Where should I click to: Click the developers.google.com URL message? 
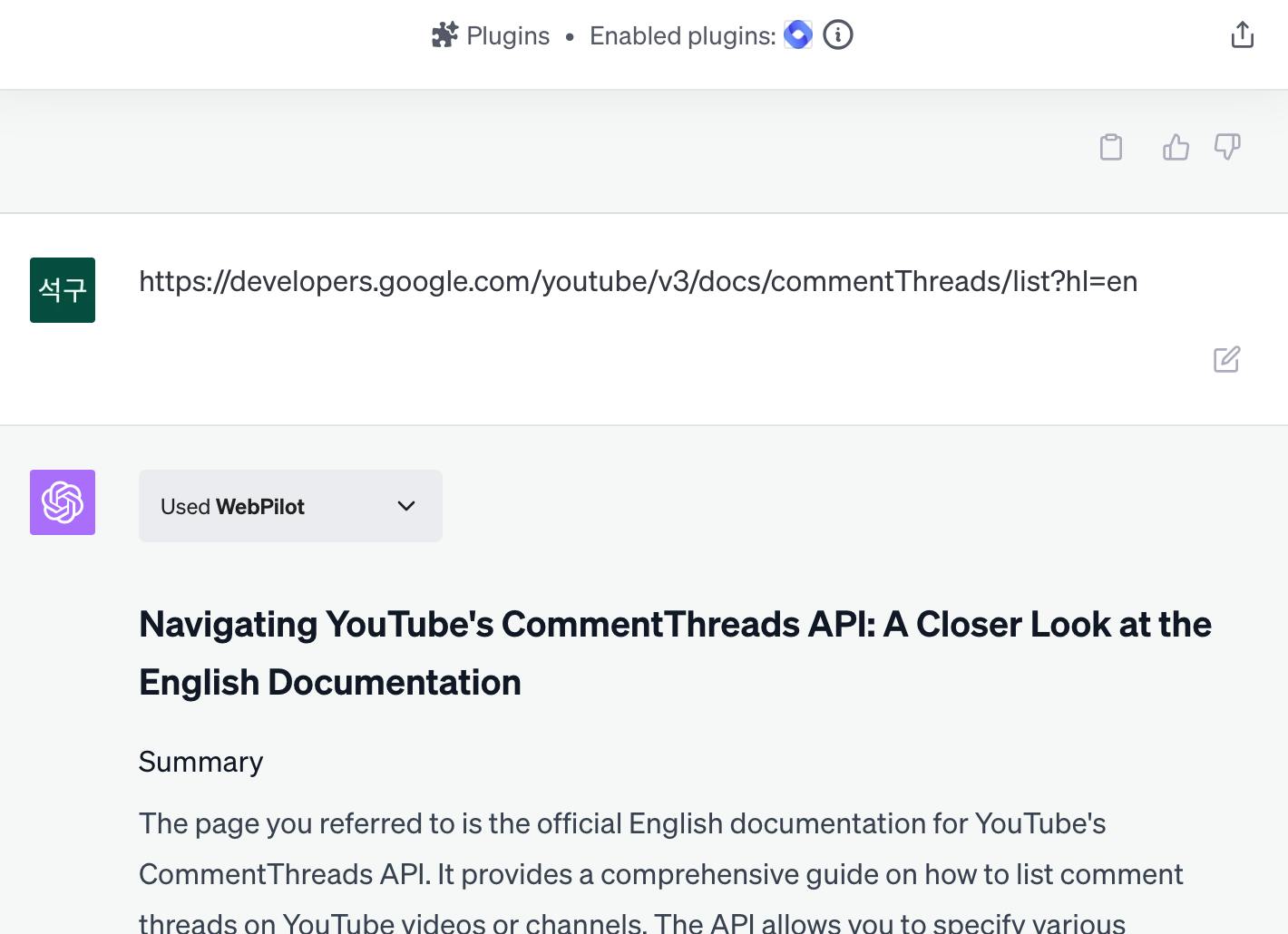(638, 282)
